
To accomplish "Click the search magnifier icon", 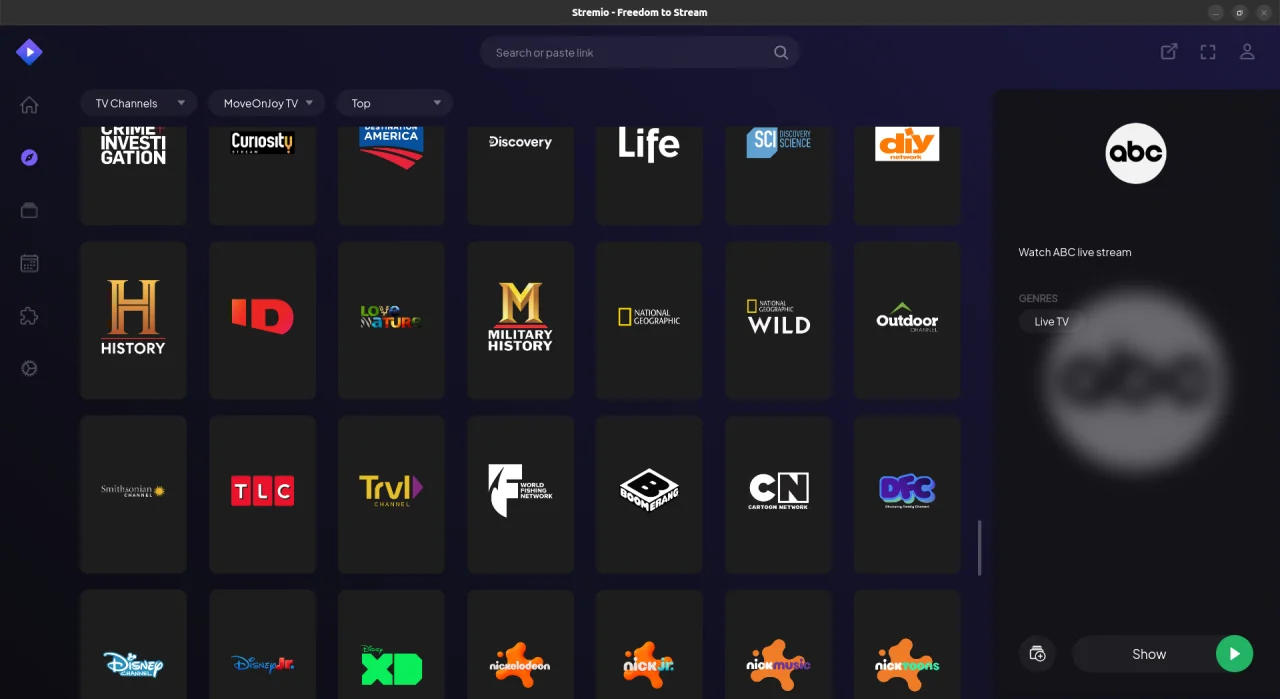I will pos(781,53).
